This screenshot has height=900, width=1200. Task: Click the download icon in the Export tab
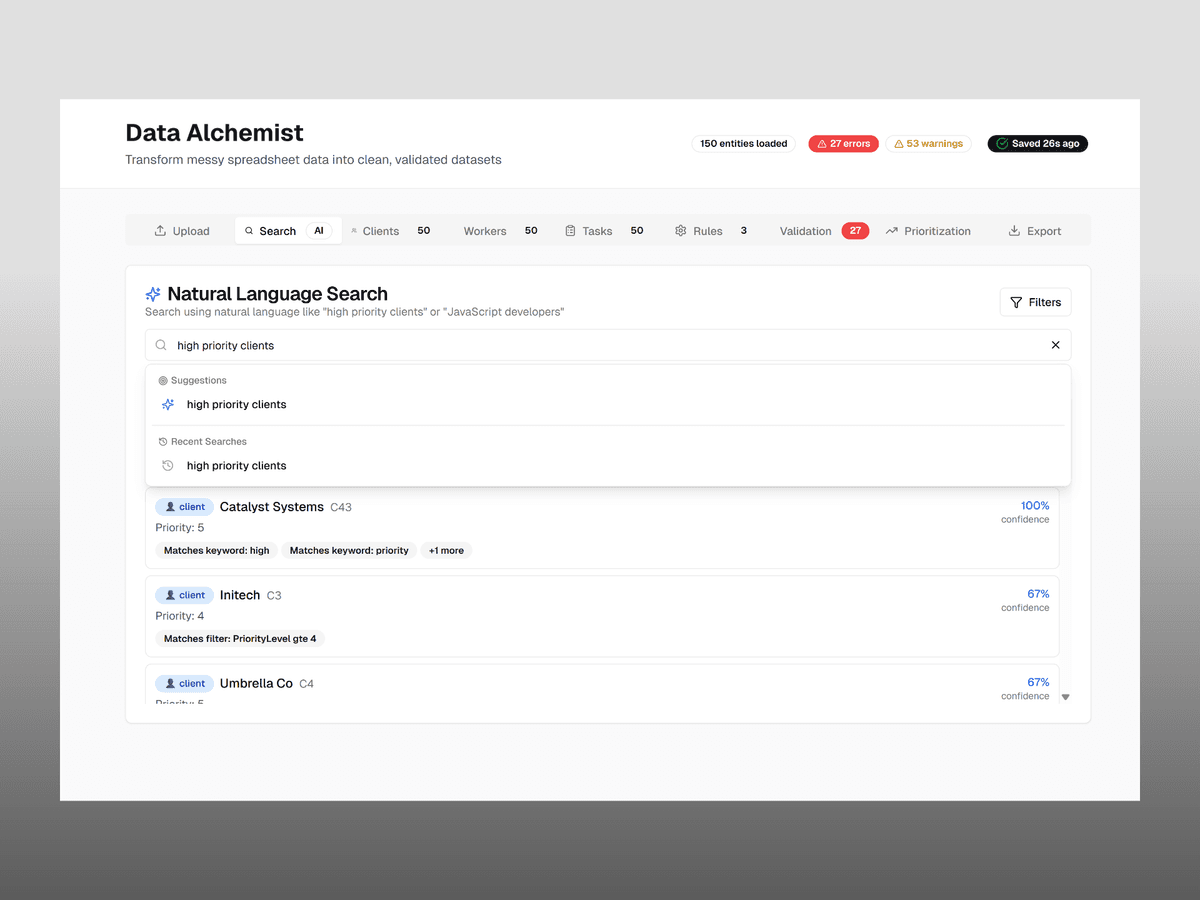click(1014, 231)
